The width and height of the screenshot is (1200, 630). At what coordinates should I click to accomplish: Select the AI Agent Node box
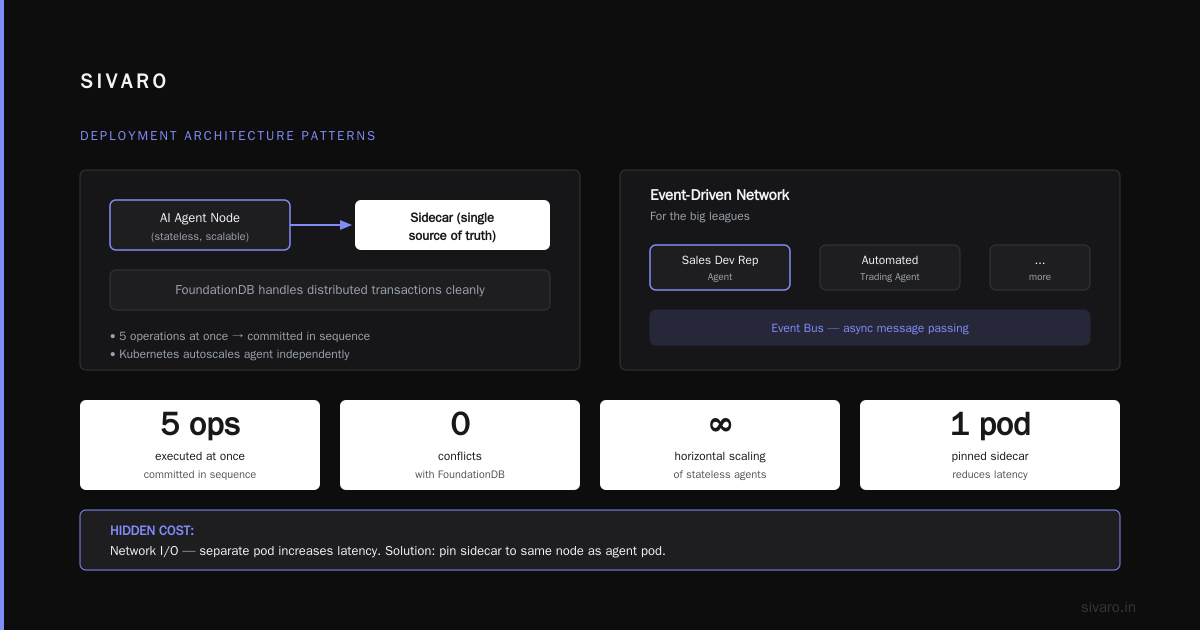(200, 225)
